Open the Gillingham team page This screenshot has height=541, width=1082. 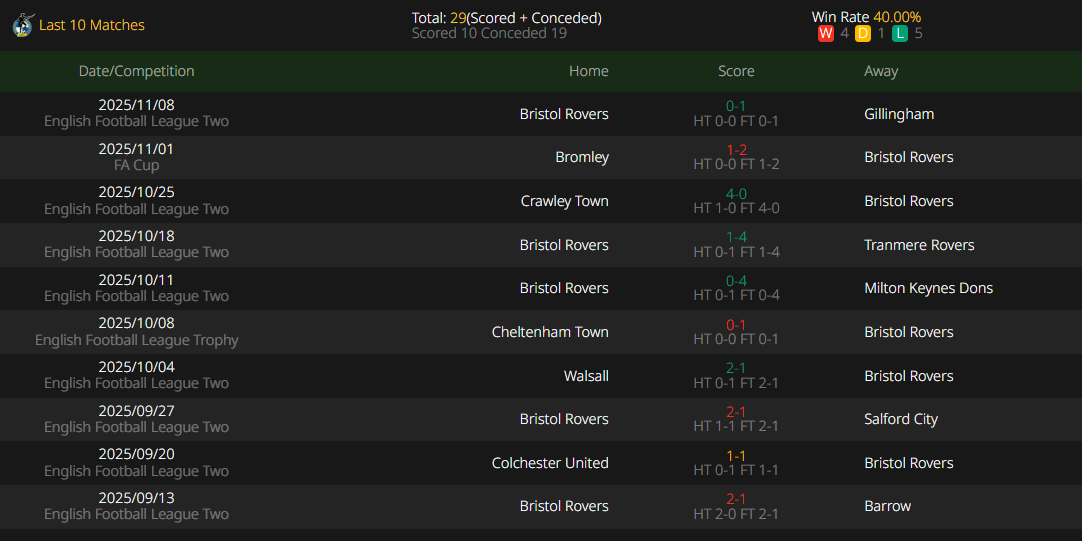(x=898, y=114)
